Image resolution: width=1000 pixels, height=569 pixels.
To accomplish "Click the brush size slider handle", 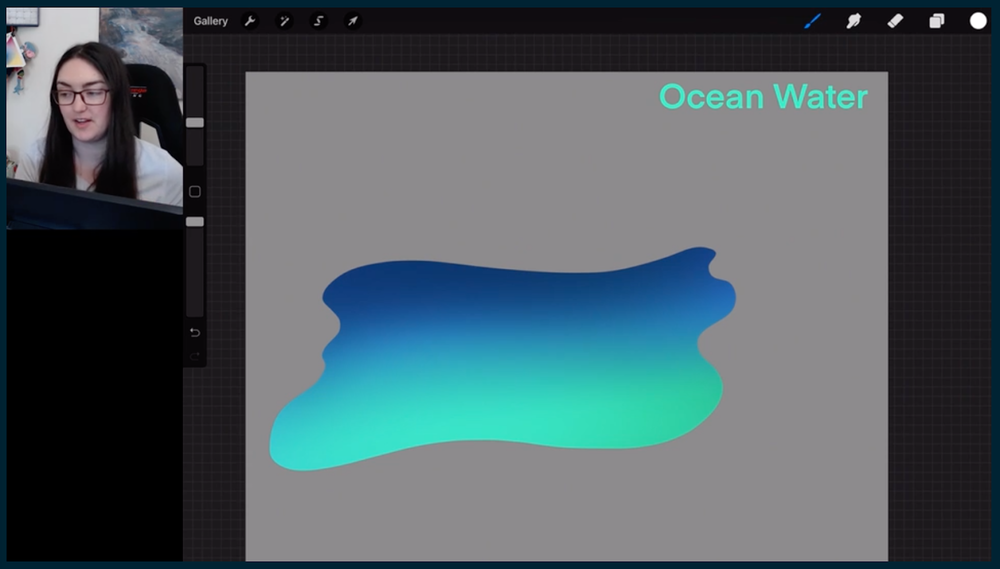I will pos(195,123).
